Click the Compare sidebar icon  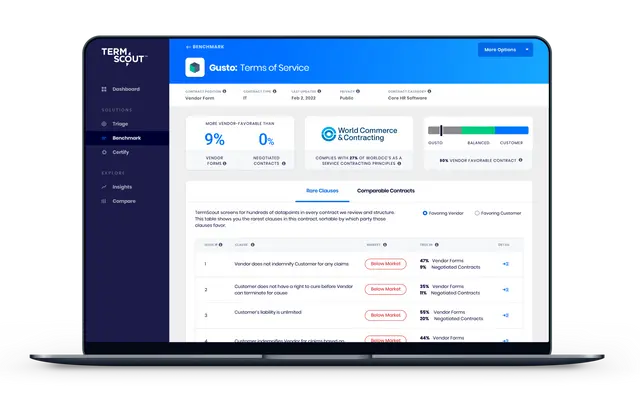pyautogui.click(x=104, y=201)
